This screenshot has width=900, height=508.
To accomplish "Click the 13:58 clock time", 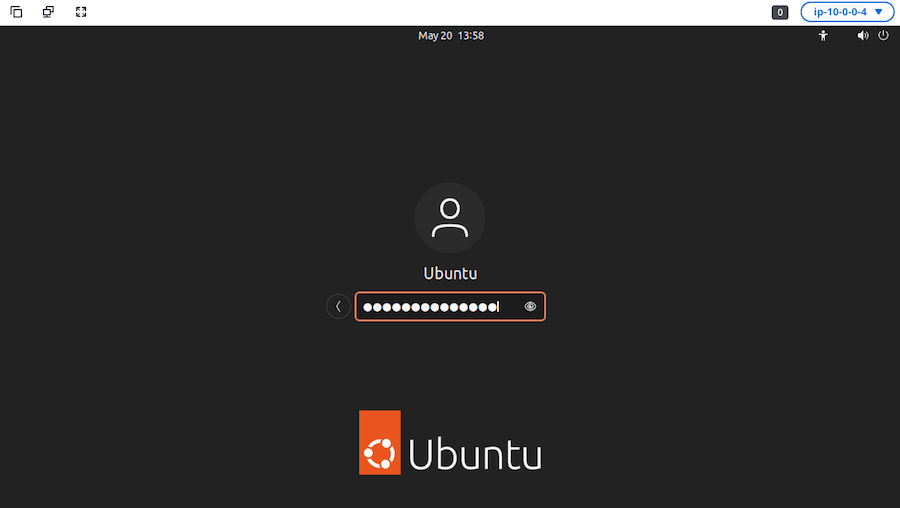I will click(x=471, y=36).
